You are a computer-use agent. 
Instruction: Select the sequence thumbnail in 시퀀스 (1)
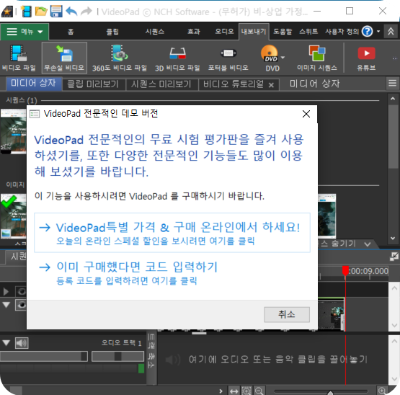(x=13, y=131)
